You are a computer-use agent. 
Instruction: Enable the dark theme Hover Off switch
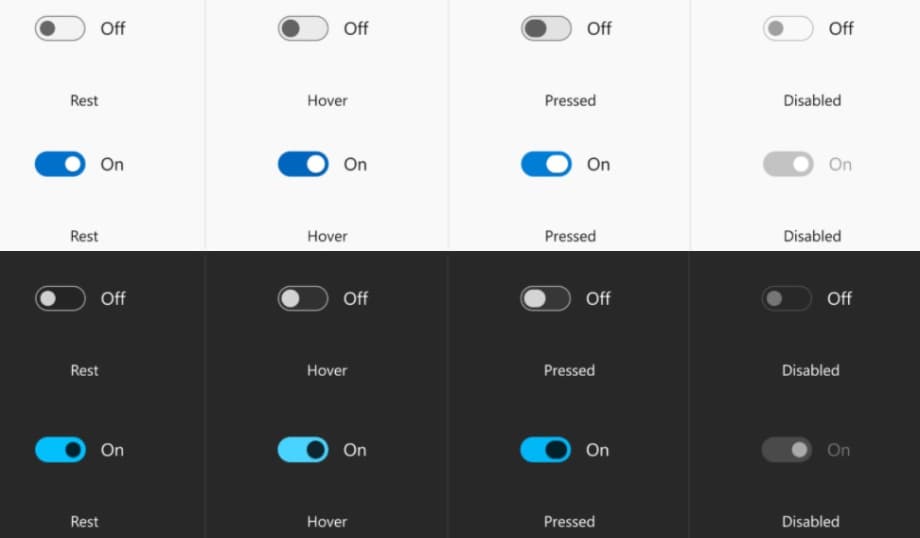(x=303, y=298)
